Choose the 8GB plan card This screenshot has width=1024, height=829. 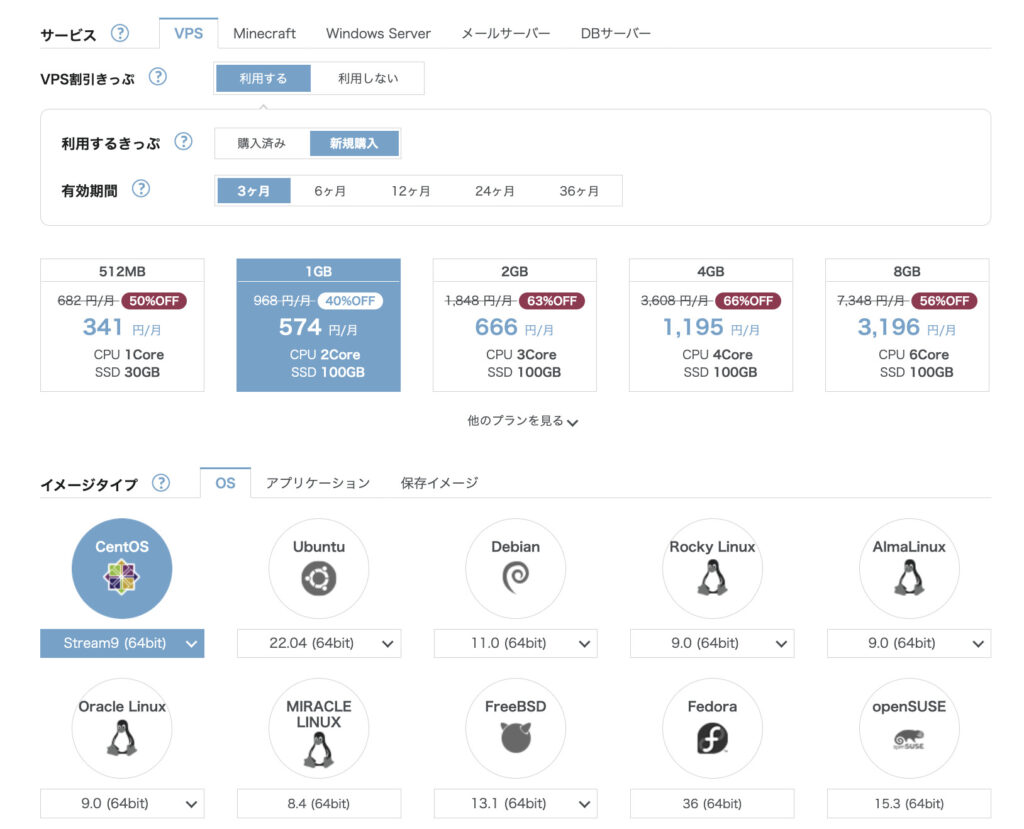(907, 325)
